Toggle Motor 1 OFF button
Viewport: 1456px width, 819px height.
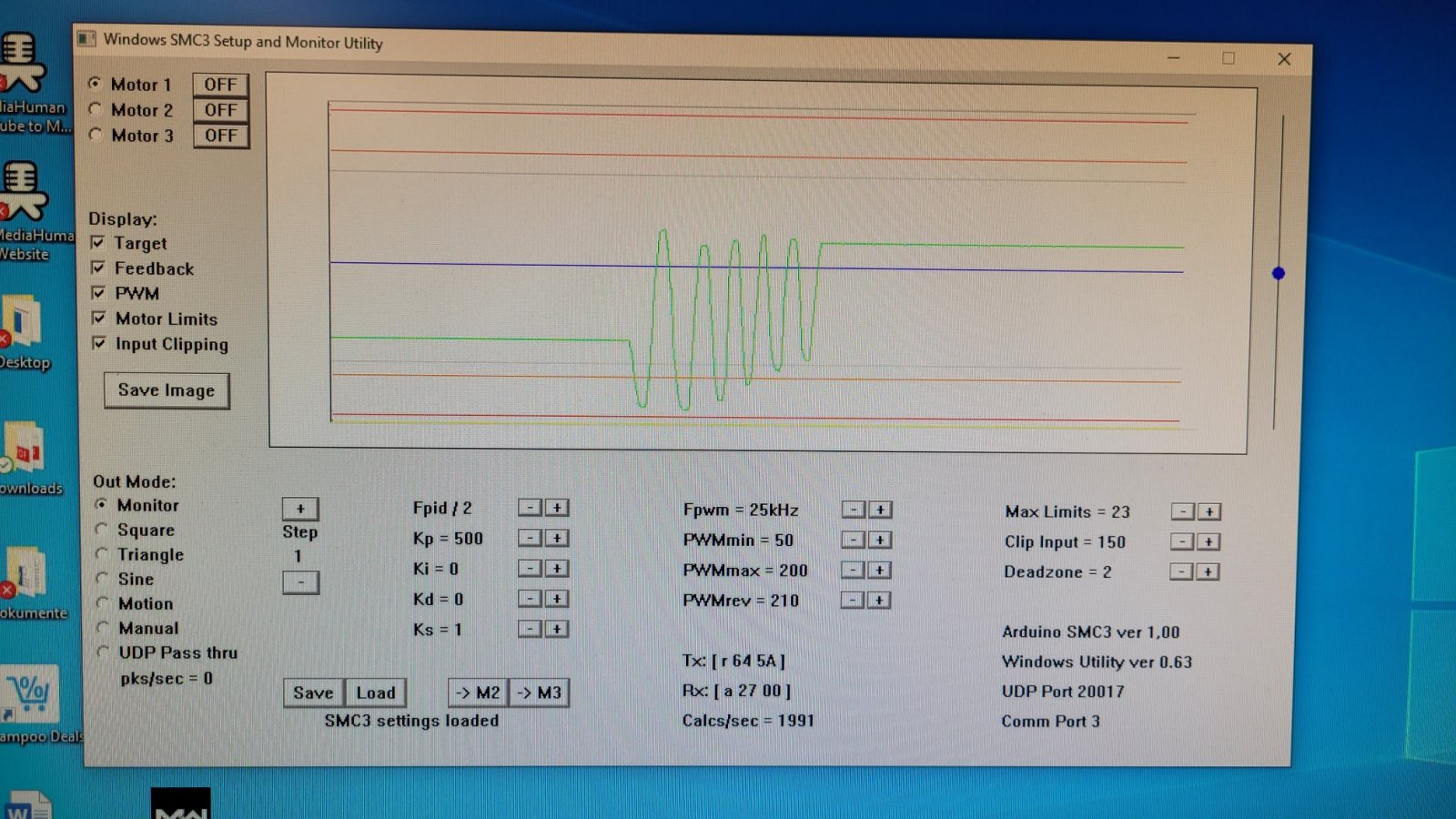(x=220, y=85)
